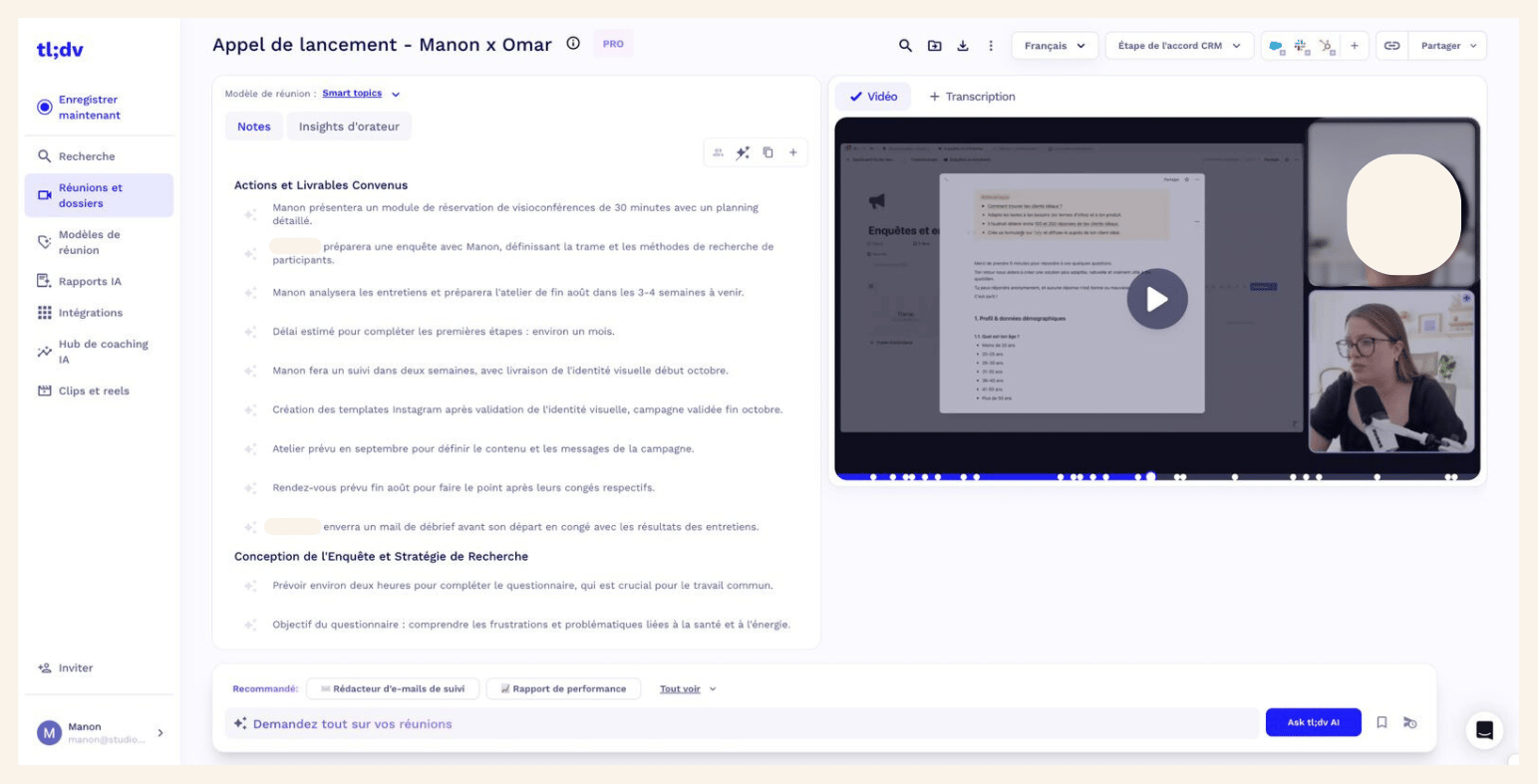Screen dimensions: 1538x784
Task: Expand the Français language dropdown
Action: tap(1055, 46)
